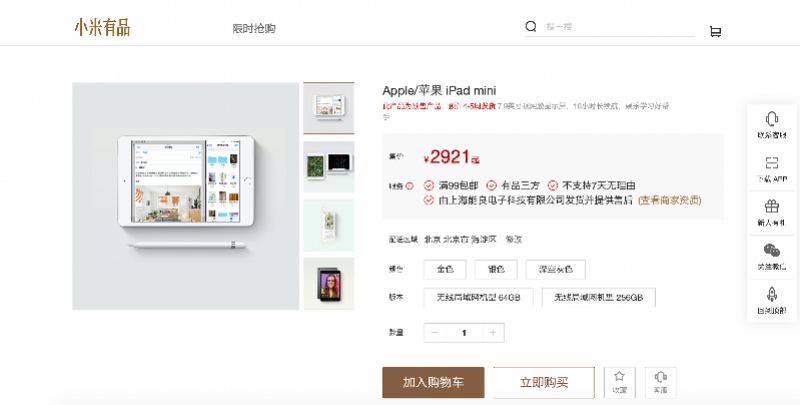Click the download APP scan icon
Viewport: 800px width, 405px height.
click(x=771, y=163)
